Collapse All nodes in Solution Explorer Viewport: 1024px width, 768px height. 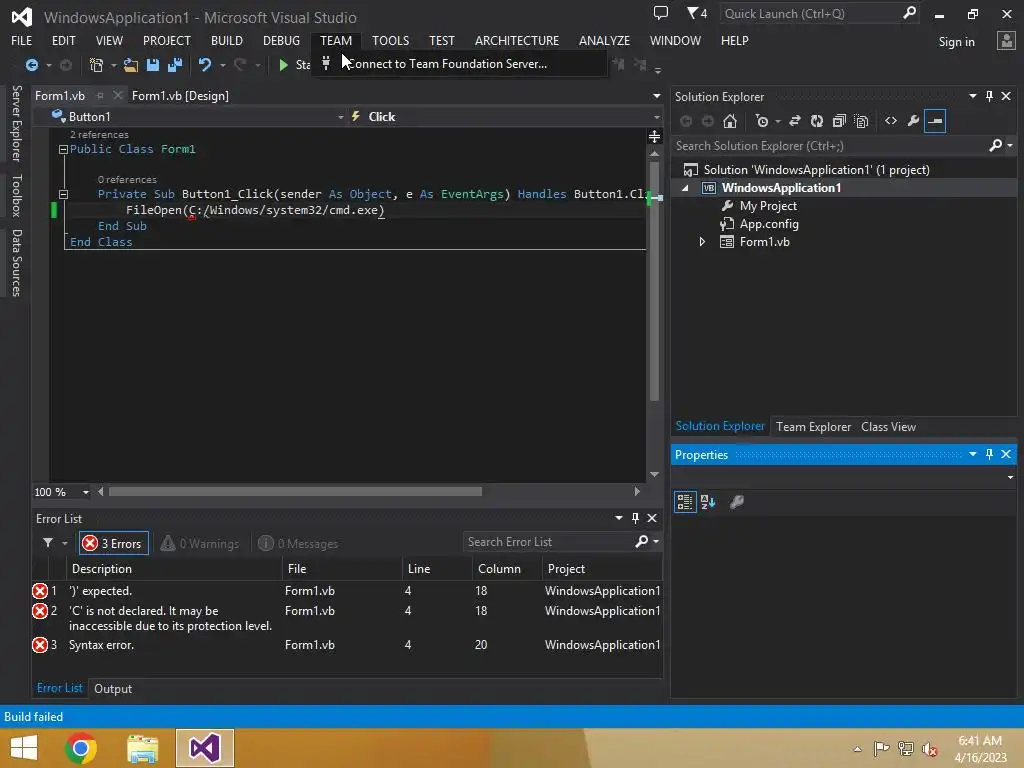point(839,121)
